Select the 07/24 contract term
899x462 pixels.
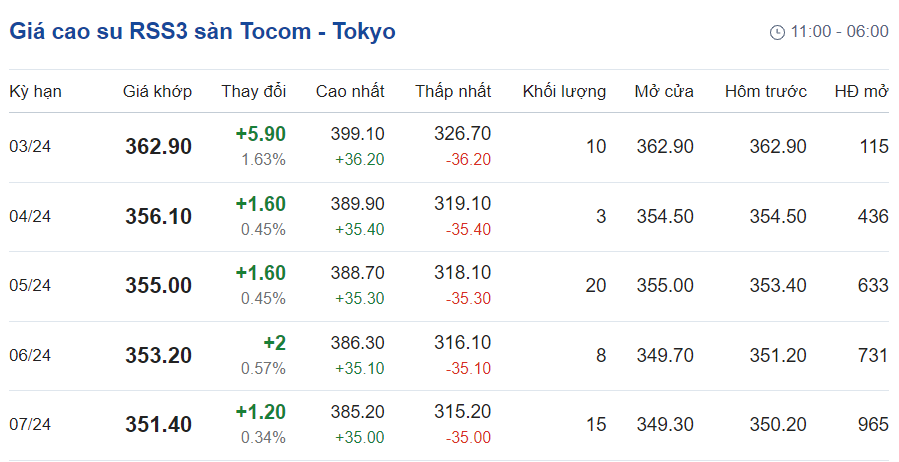[30, 425]
